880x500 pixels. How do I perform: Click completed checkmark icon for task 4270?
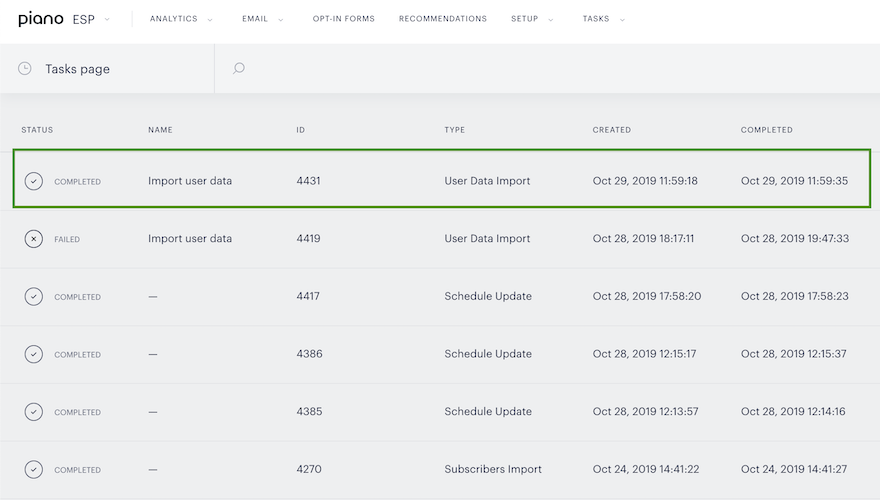34,470
